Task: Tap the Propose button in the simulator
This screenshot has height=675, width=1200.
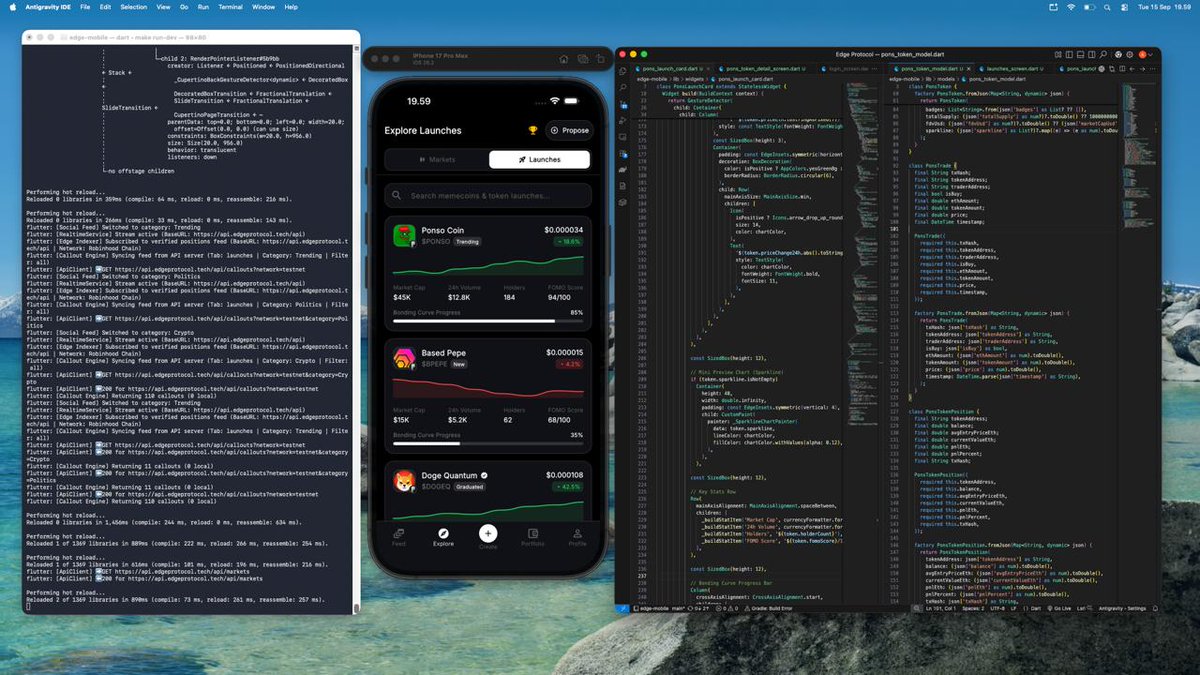Action: click(x=569, y=130)
